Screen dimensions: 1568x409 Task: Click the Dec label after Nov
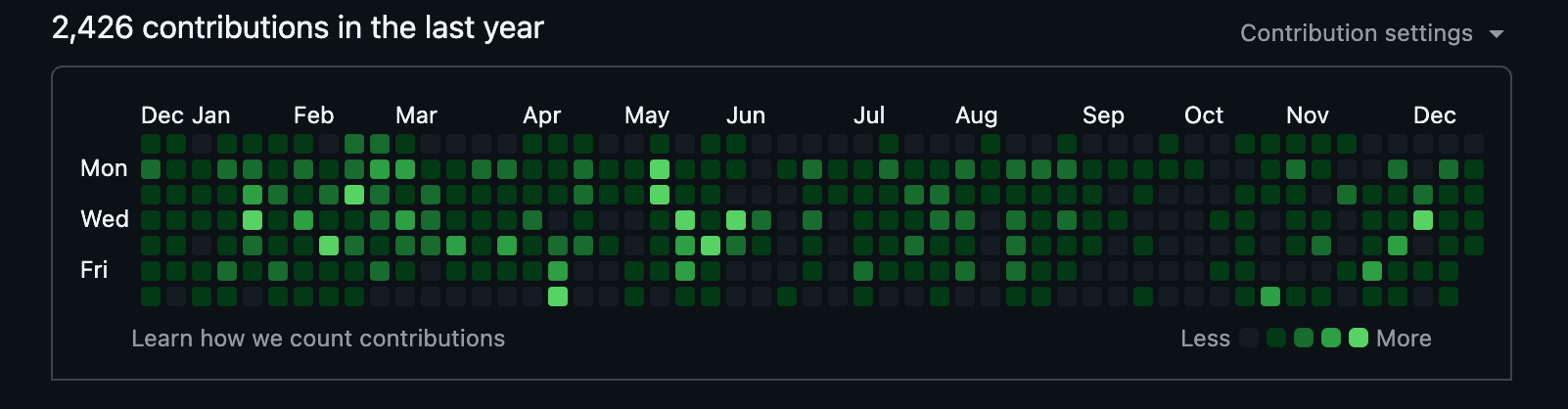pos(1435,115)
